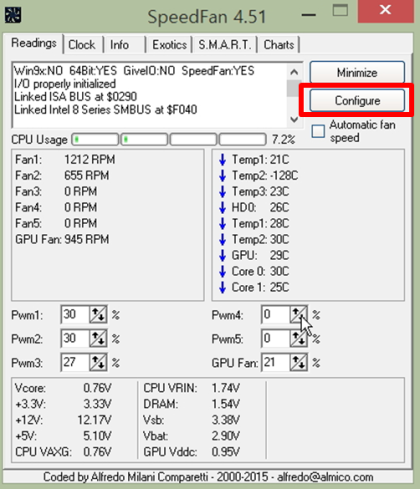
Task: Click the Fan1: 1212 RPM reading
Action: click(65, 160)
